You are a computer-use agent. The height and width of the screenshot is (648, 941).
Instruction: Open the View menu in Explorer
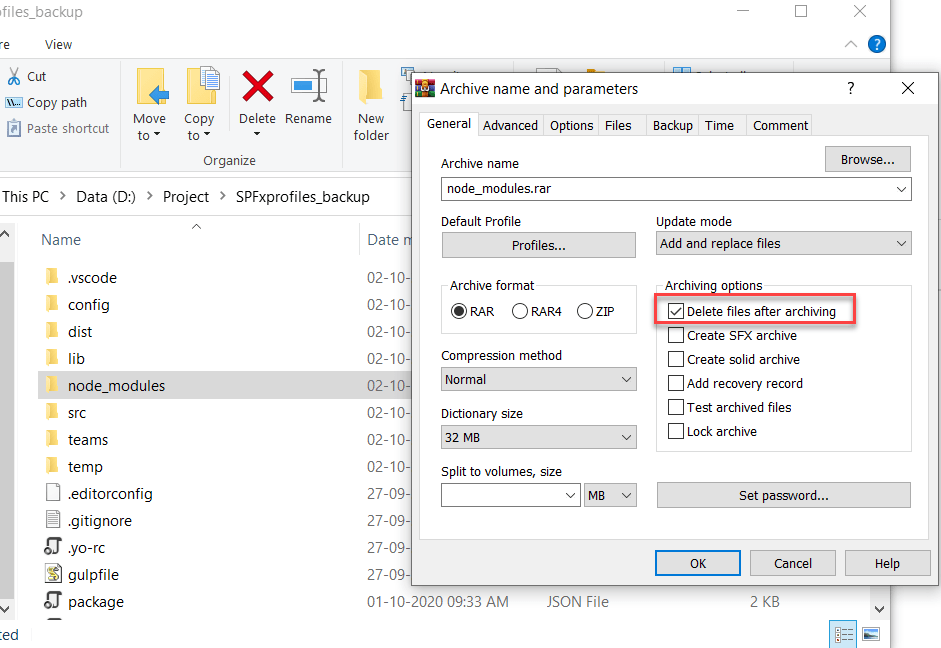tap(57, 44)
